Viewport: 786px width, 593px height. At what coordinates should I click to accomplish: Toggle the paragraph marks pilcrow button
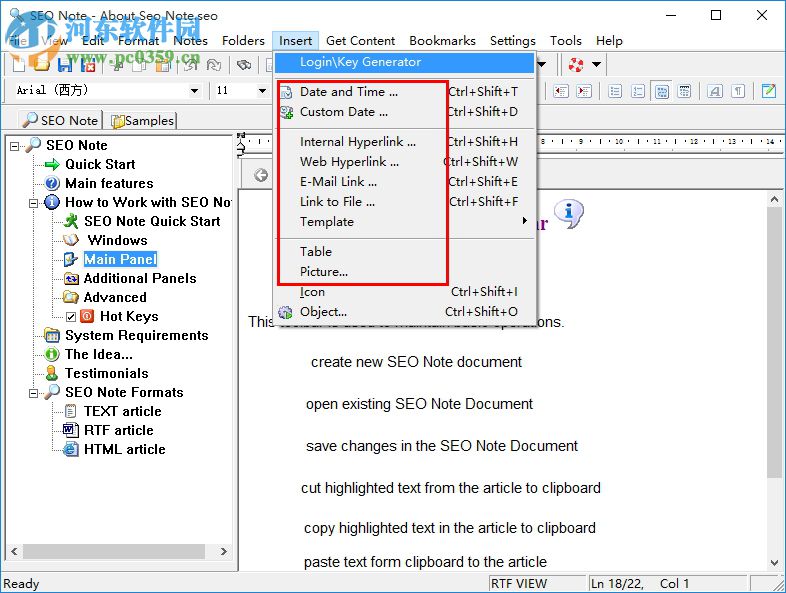click(738, 91)
